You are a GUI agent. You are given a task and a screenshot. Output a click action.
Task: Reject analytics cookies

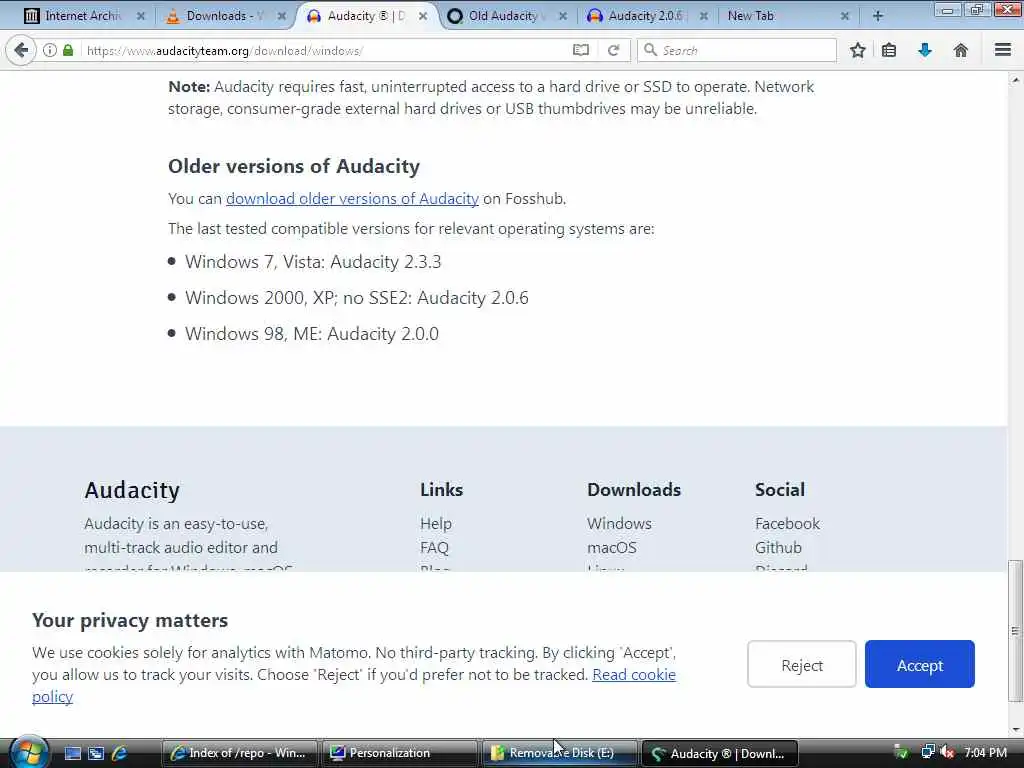pos(801,664)
